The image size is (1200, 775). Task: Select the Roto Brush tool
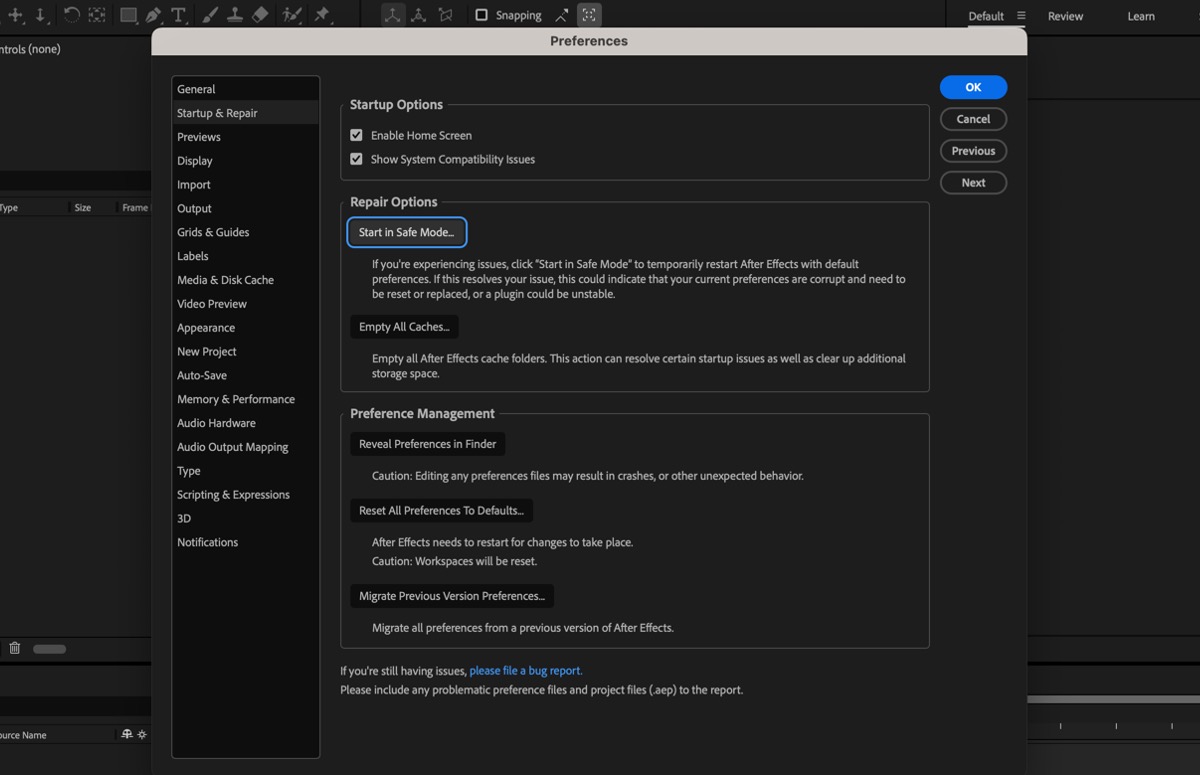click(x=292, y=15)
